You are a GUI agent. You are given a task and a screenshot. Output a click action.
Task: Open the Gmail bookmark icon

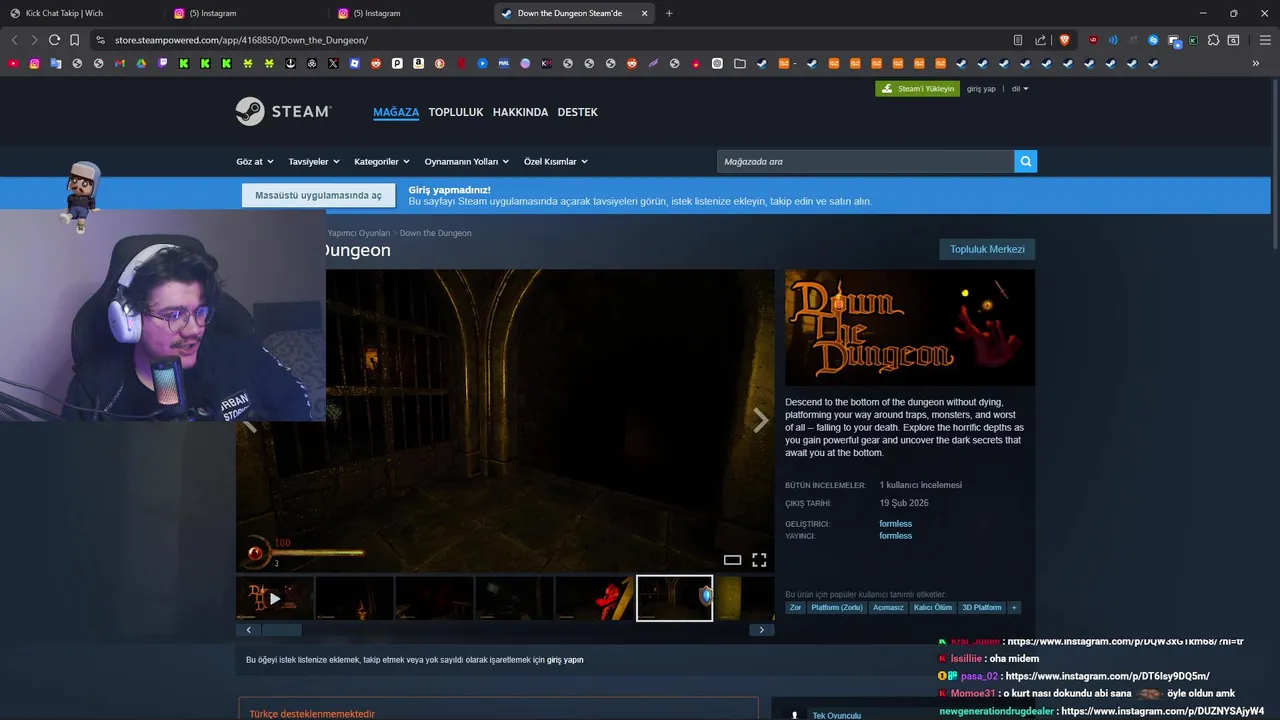(x=120, y=63)
